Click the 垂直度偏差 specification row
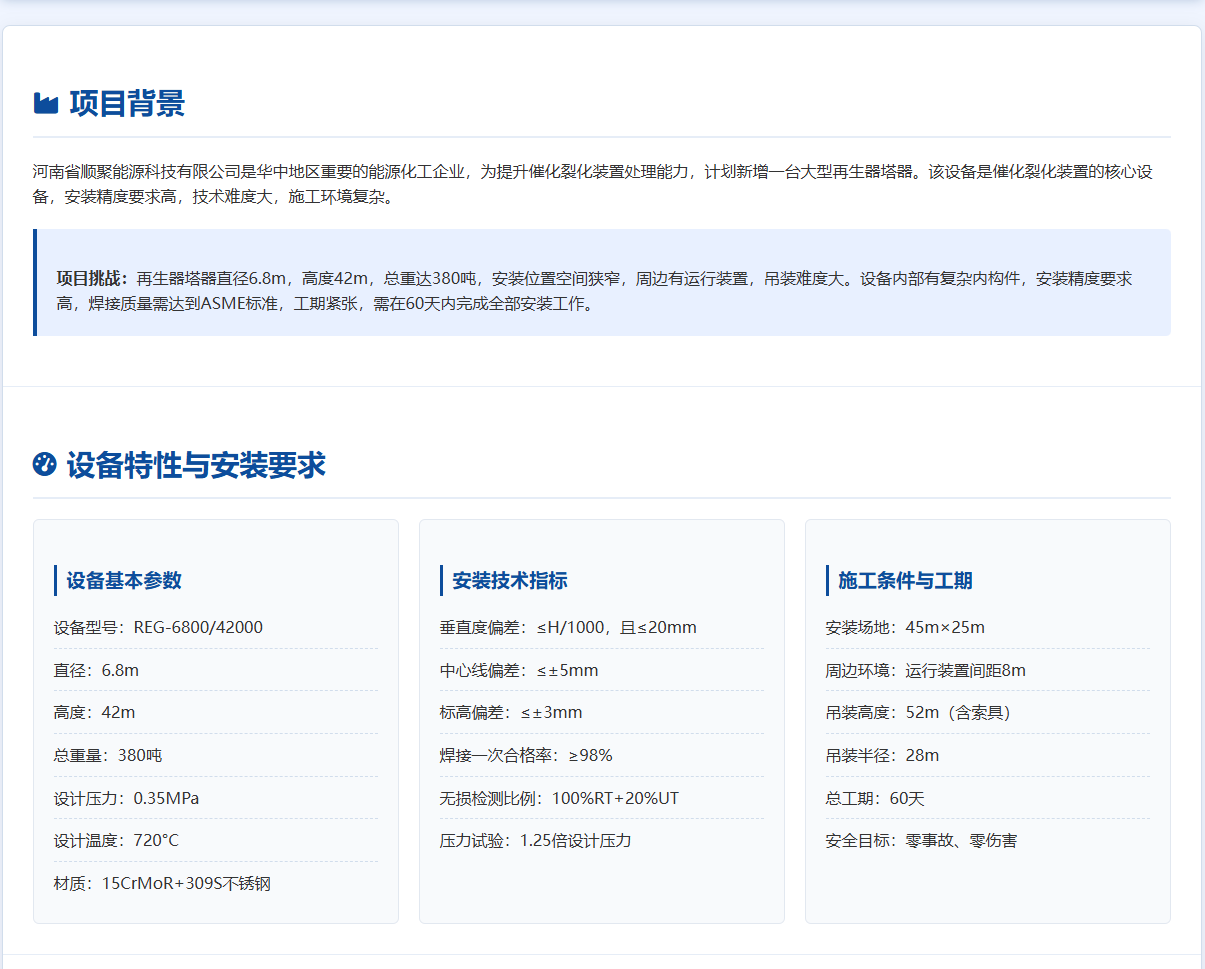 click(567, 628)
